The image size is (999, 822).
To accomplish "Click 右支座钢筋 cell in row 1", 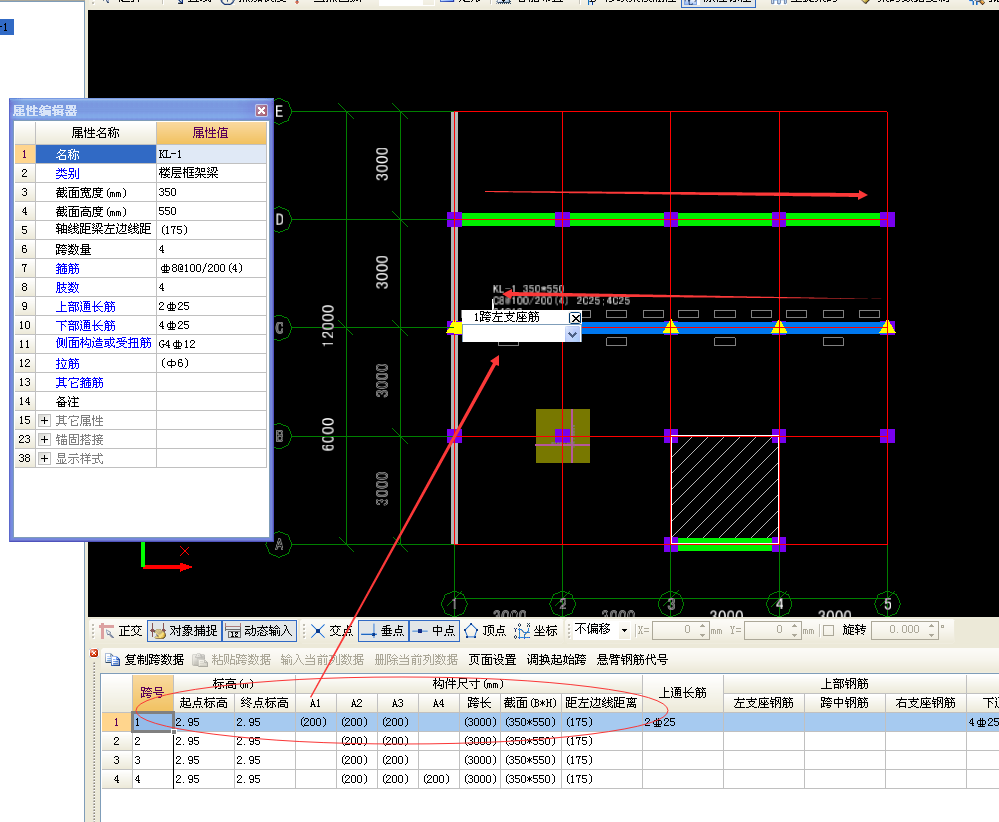I will (925, 722).
